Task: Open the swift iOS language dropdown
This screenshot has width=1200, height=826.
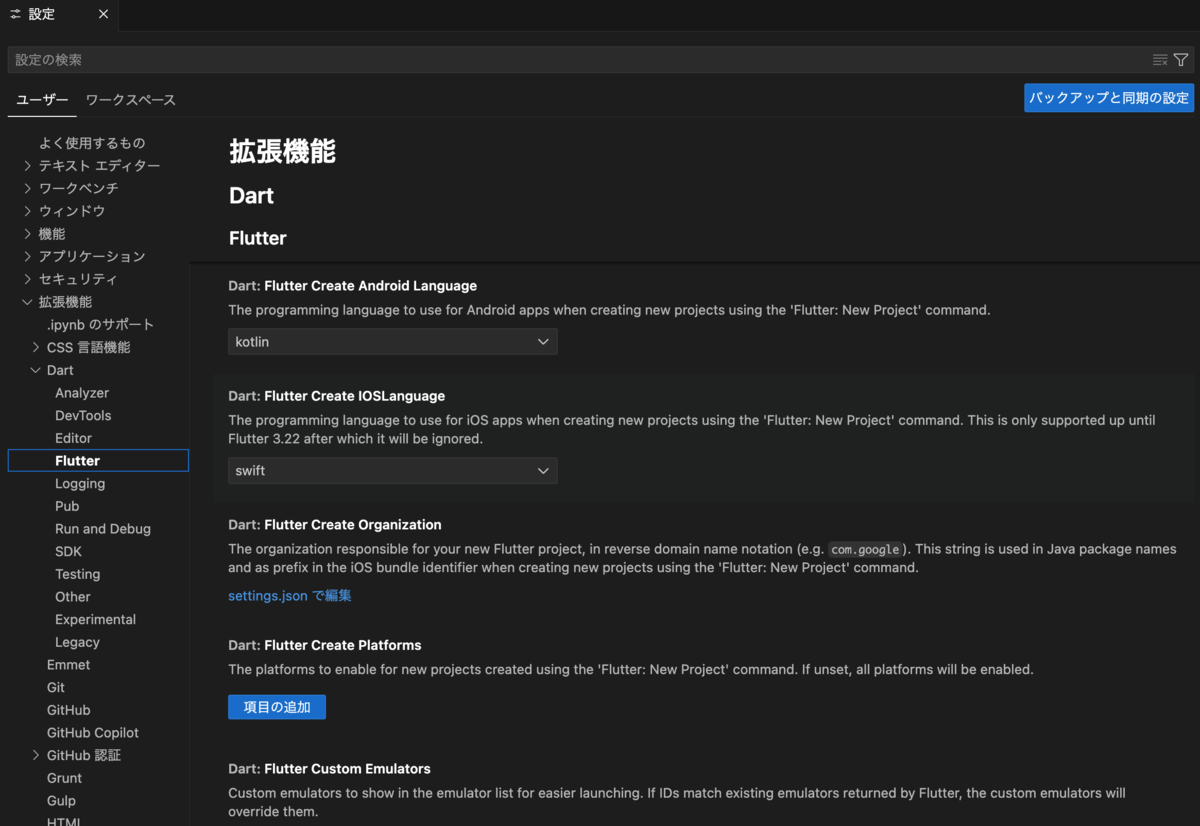Action: [393, 470]
